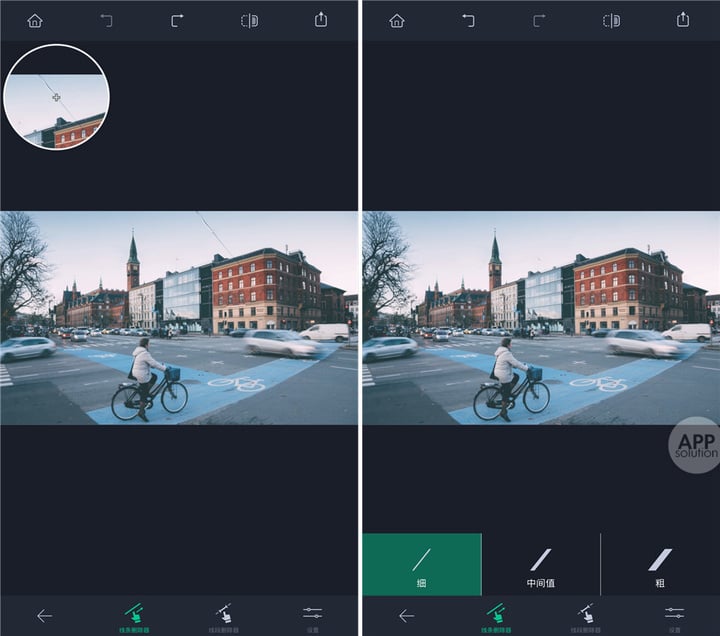Go back with right screen arrow button
Viewport: 720px width, 636px height.
click(406, 616)
